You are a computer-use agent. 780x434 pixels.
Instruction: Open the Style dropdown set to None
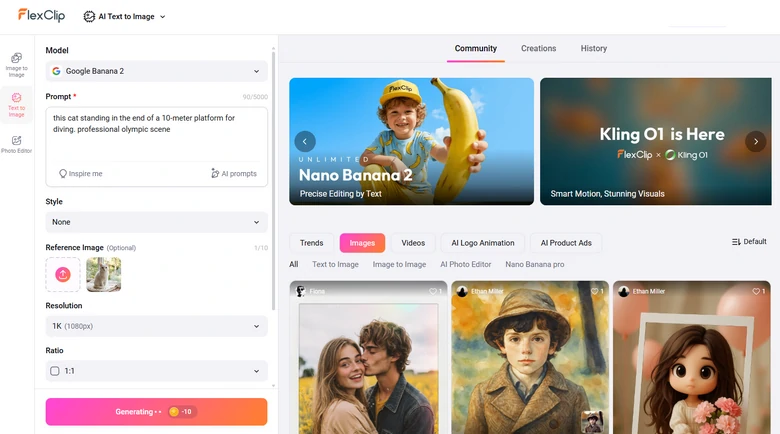tap(156, 222)
